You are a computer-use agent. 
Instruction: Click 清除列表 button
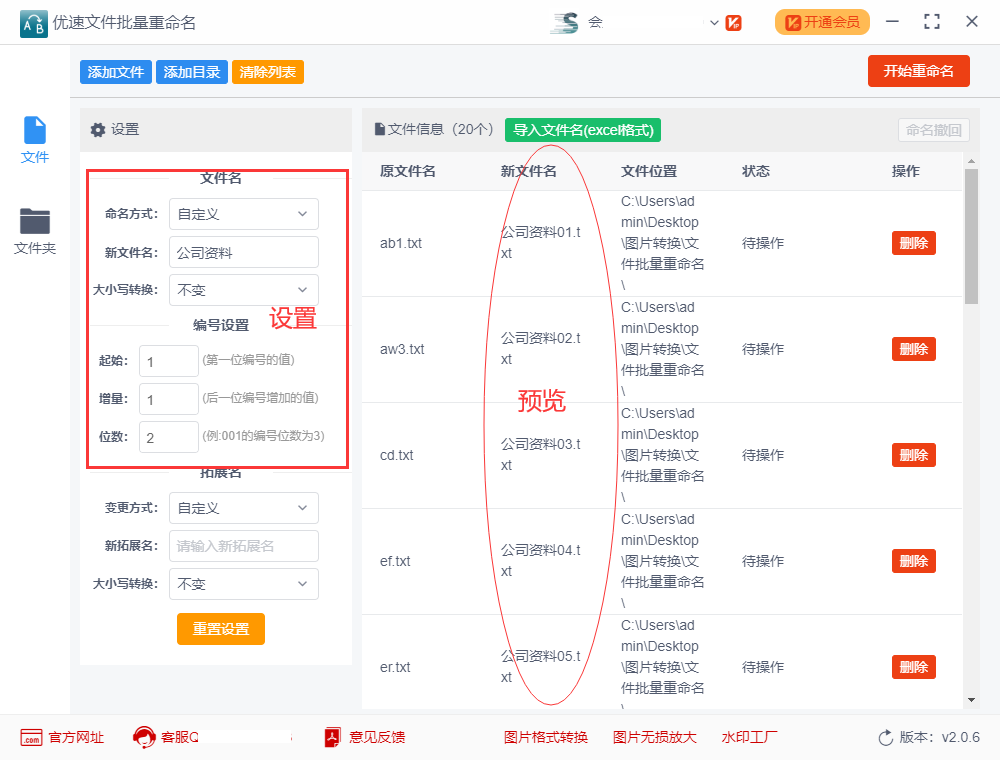click(x=268, y=72)
